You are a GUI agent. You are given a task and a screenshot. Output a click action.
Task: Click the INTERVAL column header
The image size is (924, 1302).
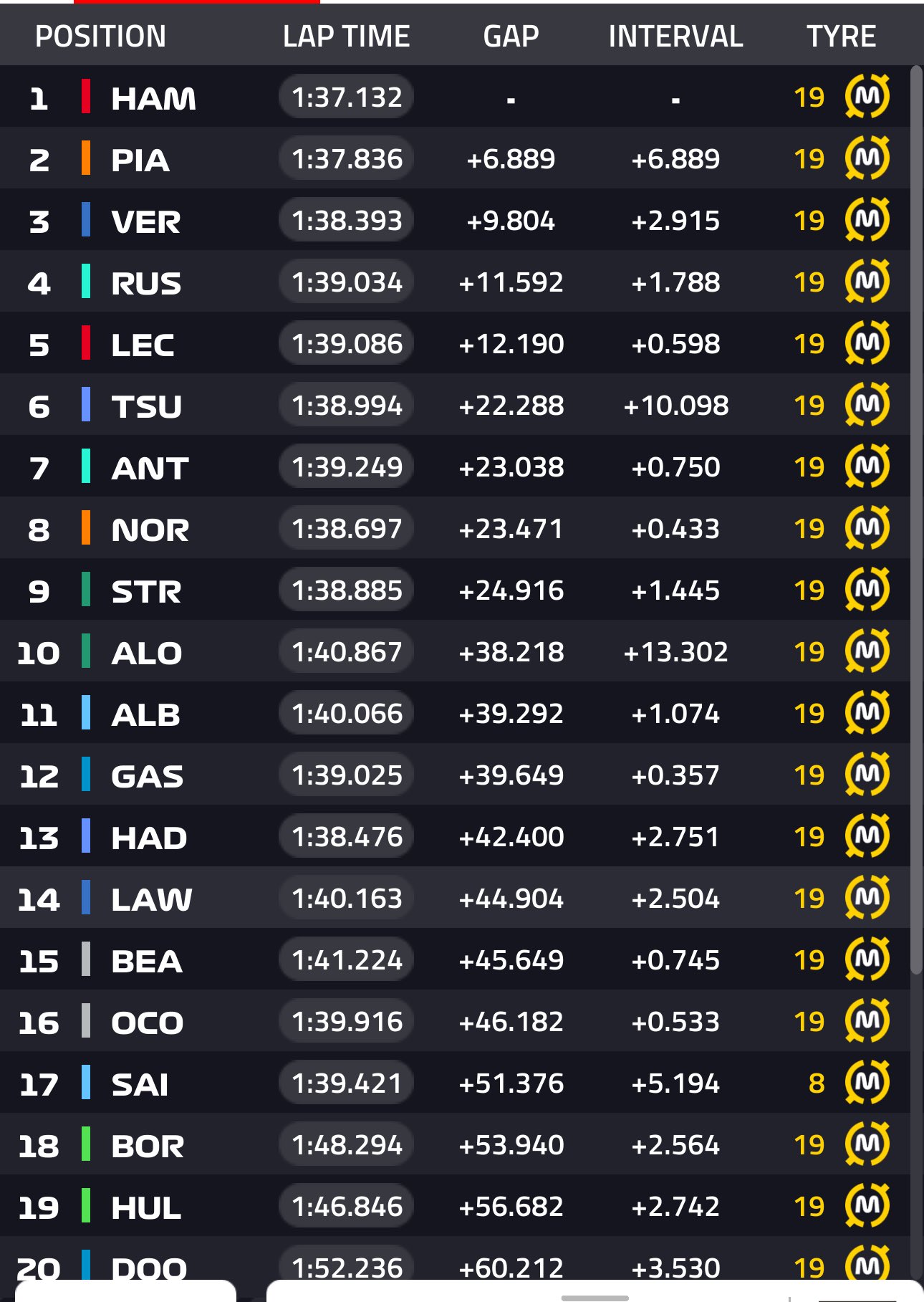click(x=675, y=36)
